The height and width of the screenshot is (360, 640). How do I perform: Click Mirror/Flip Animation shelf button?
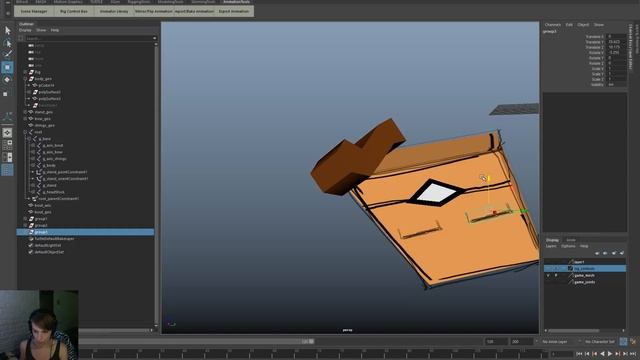coord(153,11)
